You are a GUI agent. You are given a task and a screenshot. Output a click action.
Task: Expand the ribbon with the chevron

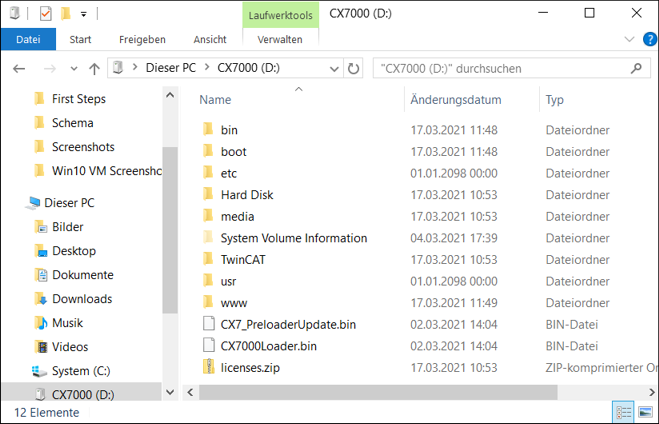629,40
